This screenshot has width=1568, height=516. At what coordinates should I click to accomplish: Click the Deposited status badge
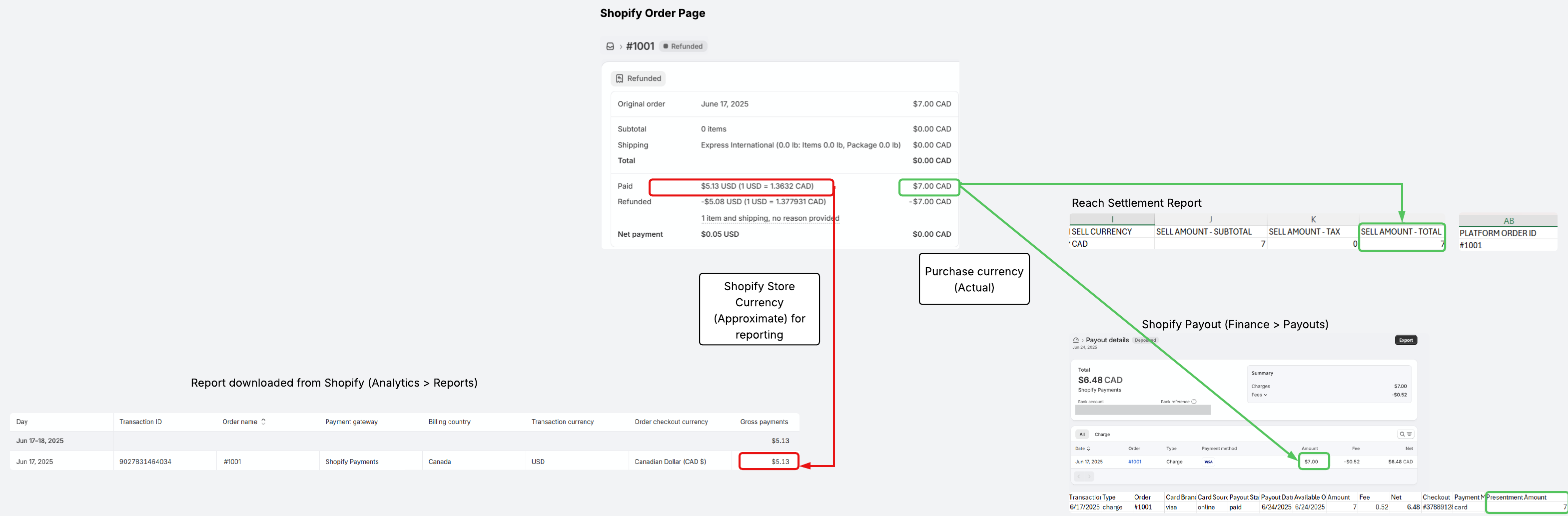1145,340
